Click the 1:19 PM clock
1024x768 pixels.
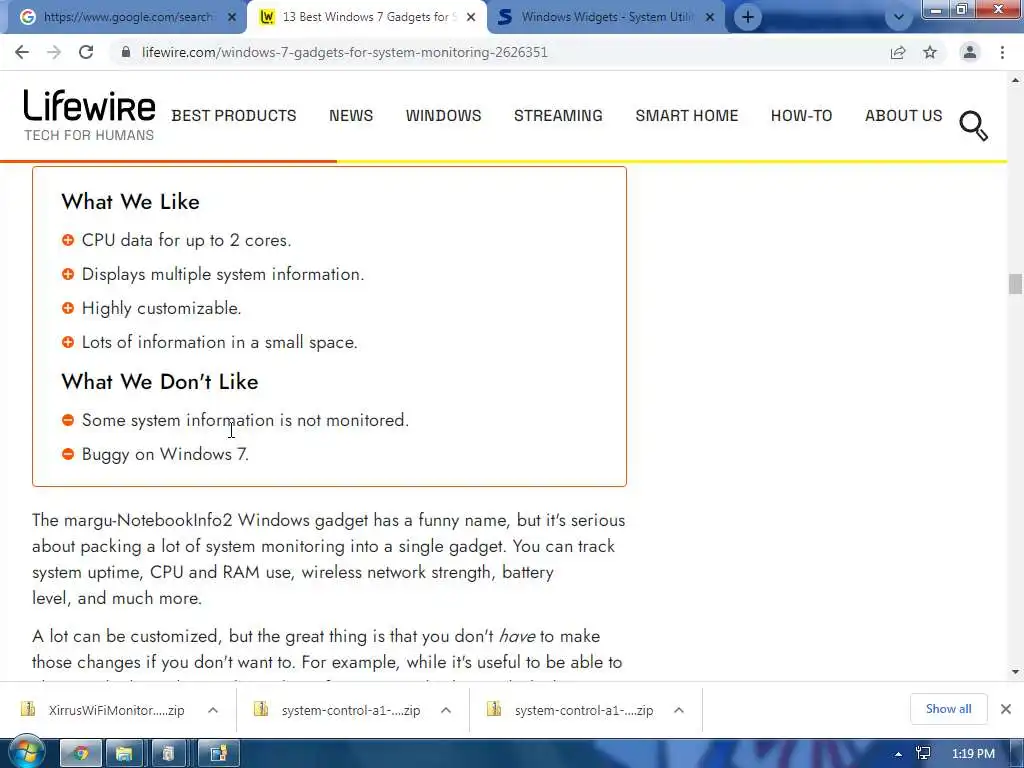tap(973, 754)
